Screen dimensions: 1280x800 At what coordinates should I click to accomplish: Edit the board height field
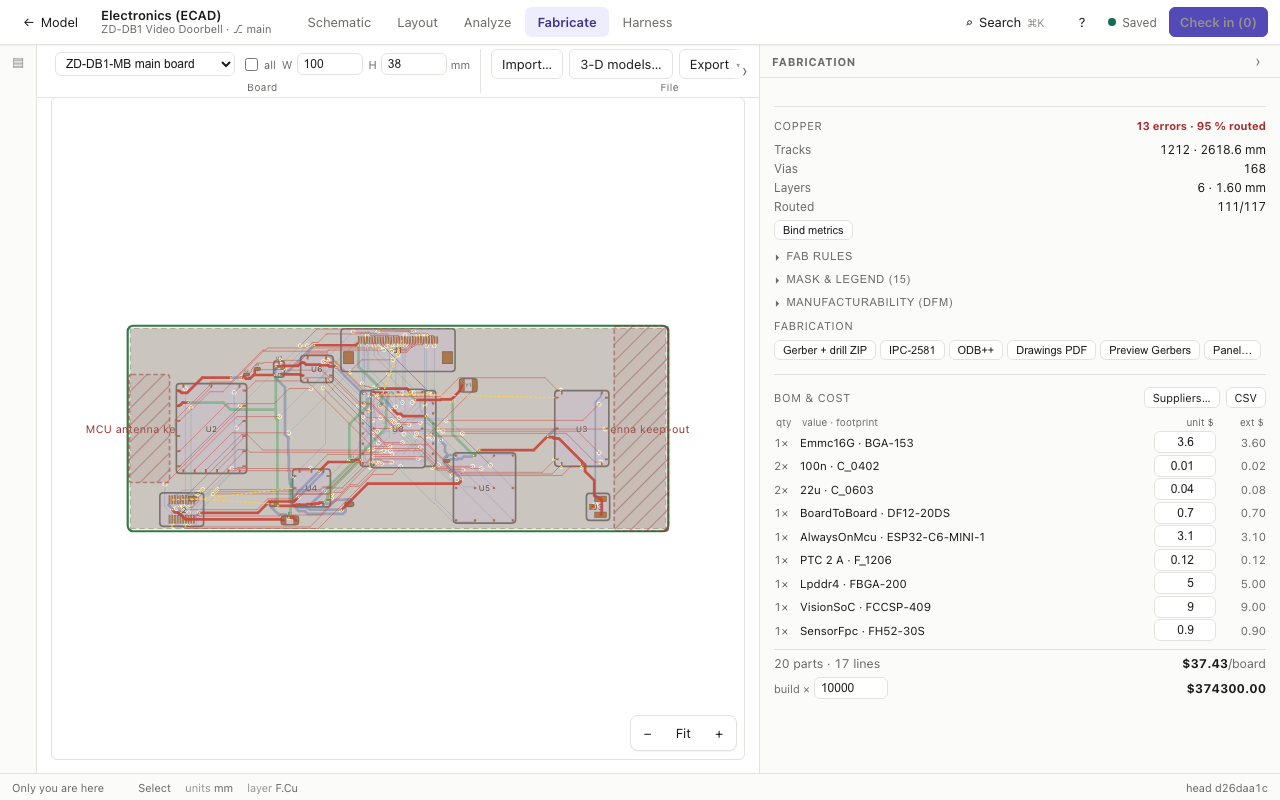(x=414, y=64)
